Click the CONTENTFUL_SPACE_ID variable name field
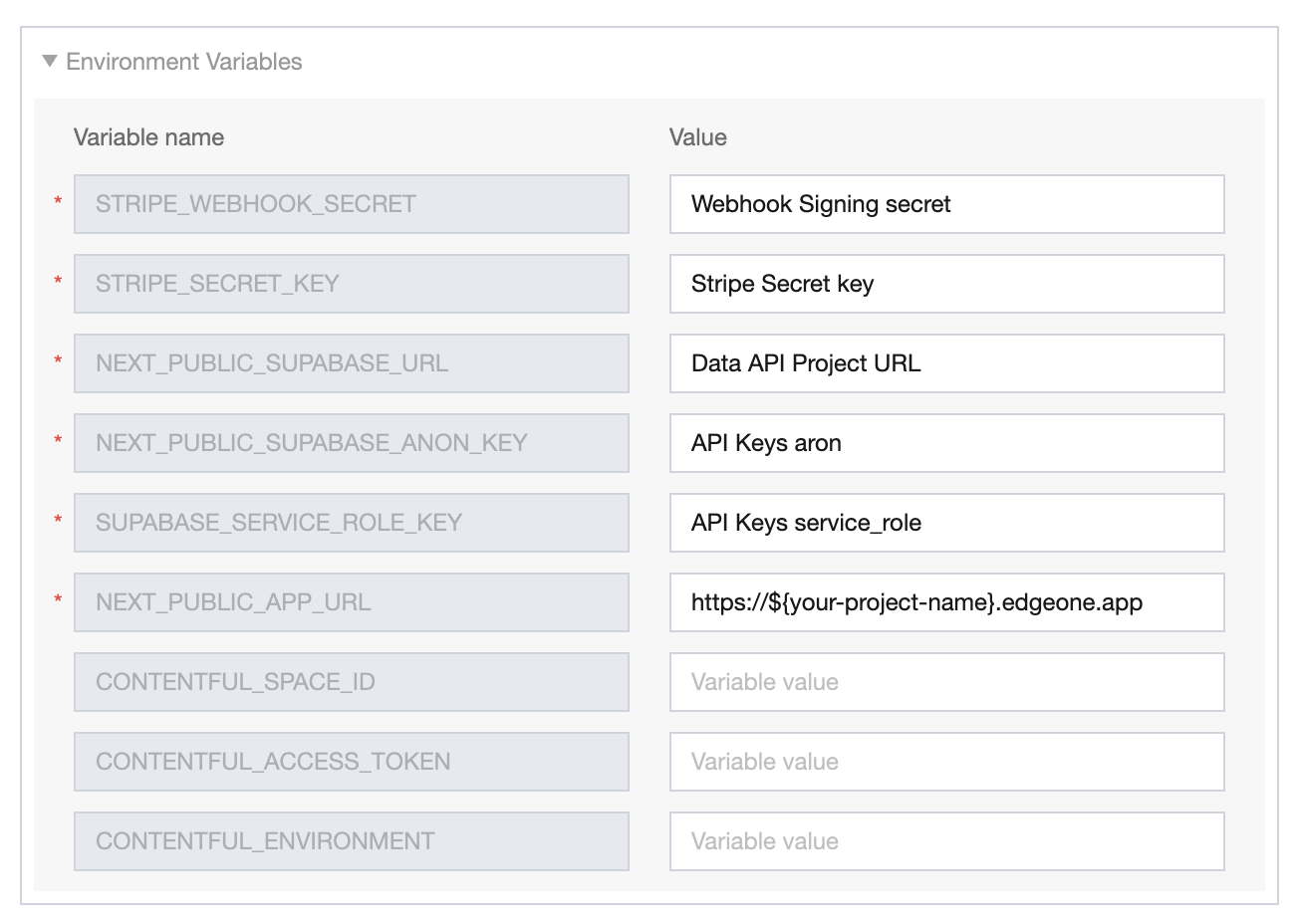The width and height of the screenshot is (1301, 924). coord(351,682)
